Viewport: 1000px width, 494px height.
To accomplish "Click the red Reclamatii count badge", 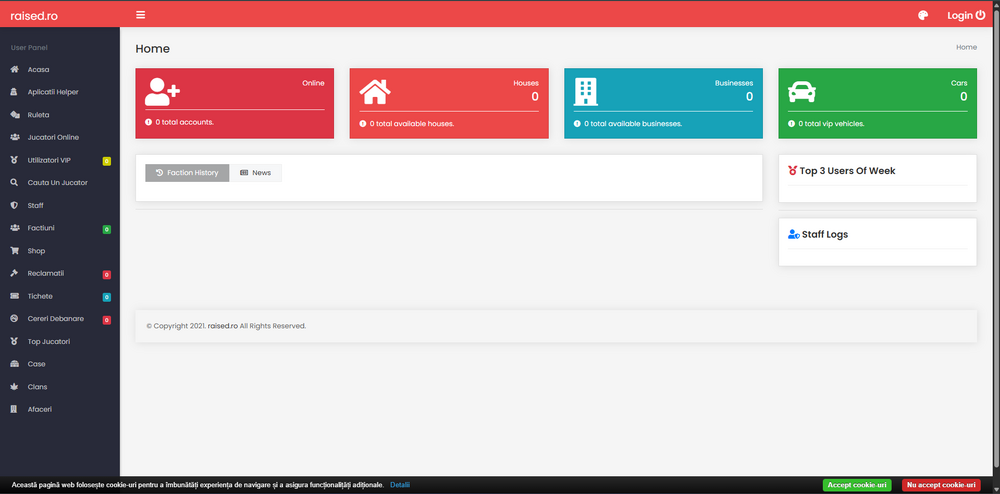I will pos(107,275).
